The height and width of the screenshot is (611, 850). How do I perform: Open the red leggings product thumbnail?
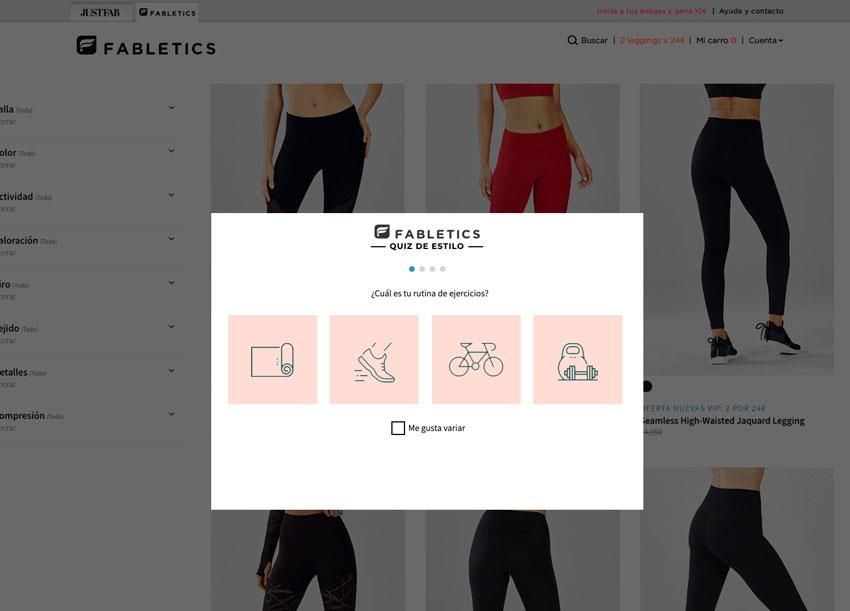(522, 148)
